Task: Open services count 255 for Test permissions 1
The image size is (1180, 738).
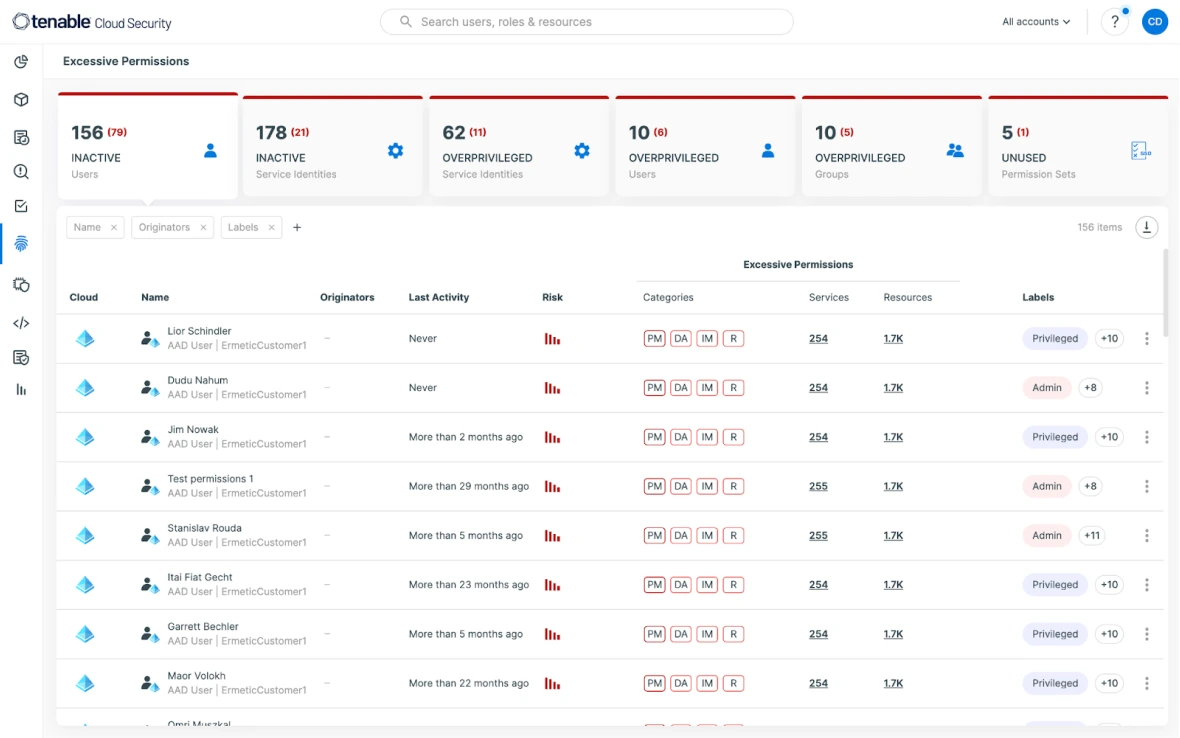Action: (818, 487)
